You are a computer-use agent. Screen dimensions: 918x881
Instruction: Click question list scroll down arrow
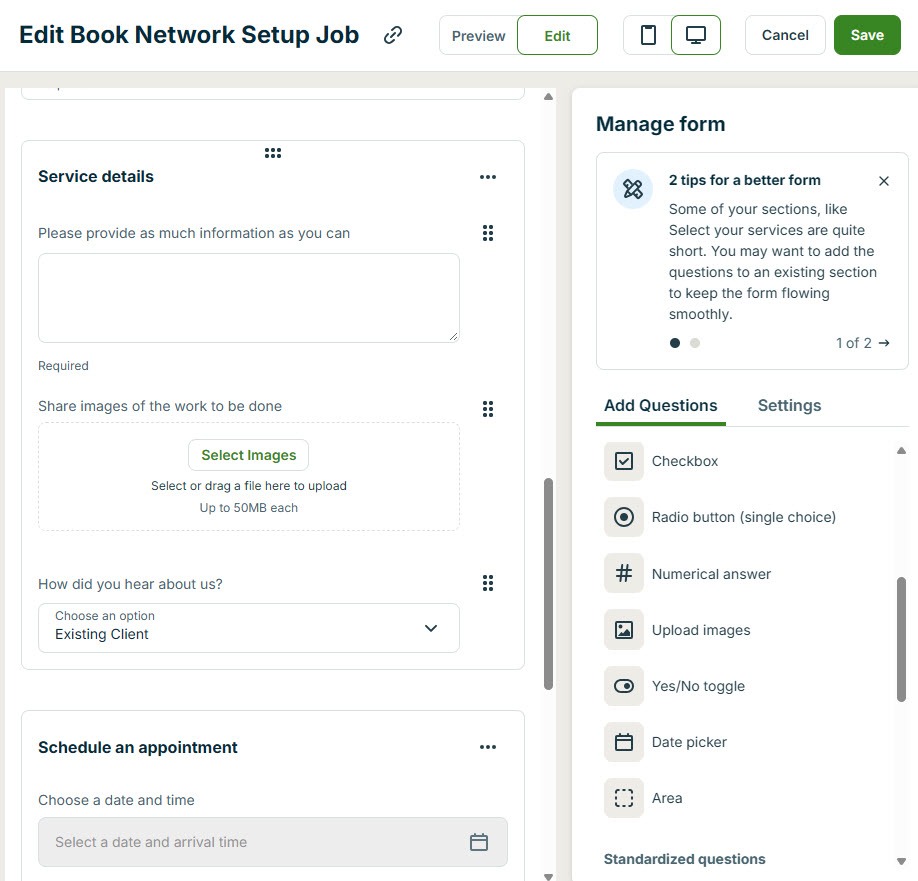pyautogui.click(x=902, y=861)
